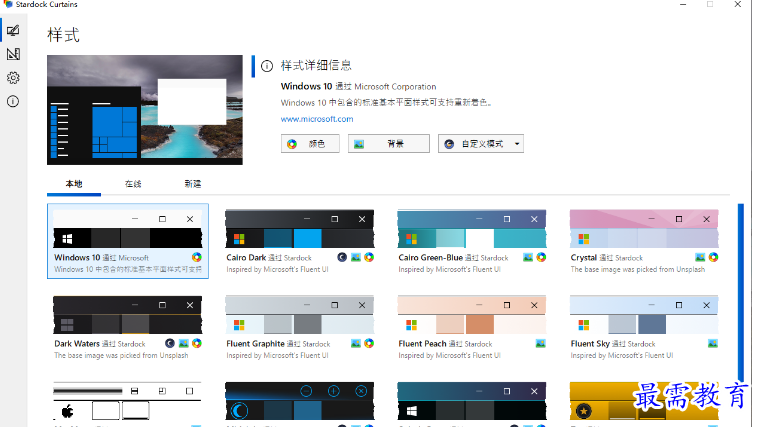Select the Apple-logo classic style thumbnail
The image size is (757, 427).
[x=127, y=401]
